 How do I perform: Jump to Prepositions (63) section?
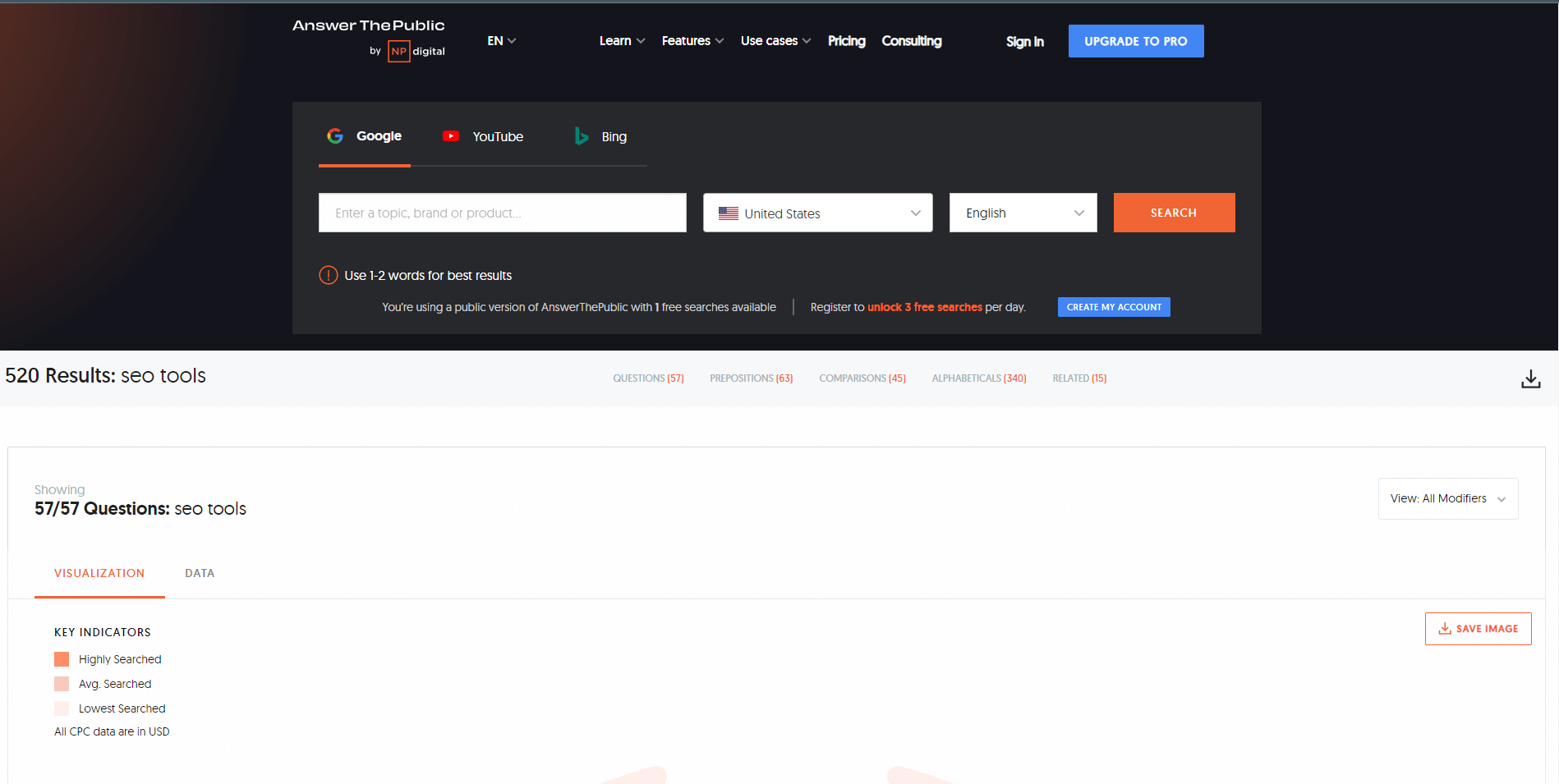tap(752, 378)
